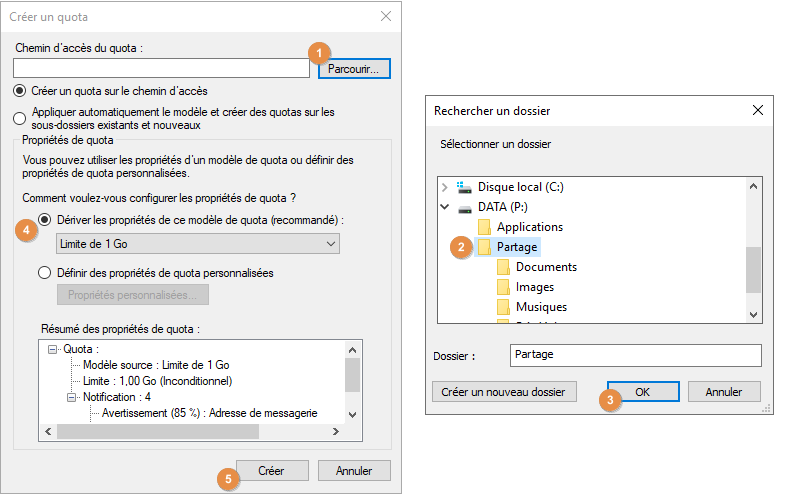
Task: Click 'Créer un nouveau dossier' button
Action: [504, 392]
